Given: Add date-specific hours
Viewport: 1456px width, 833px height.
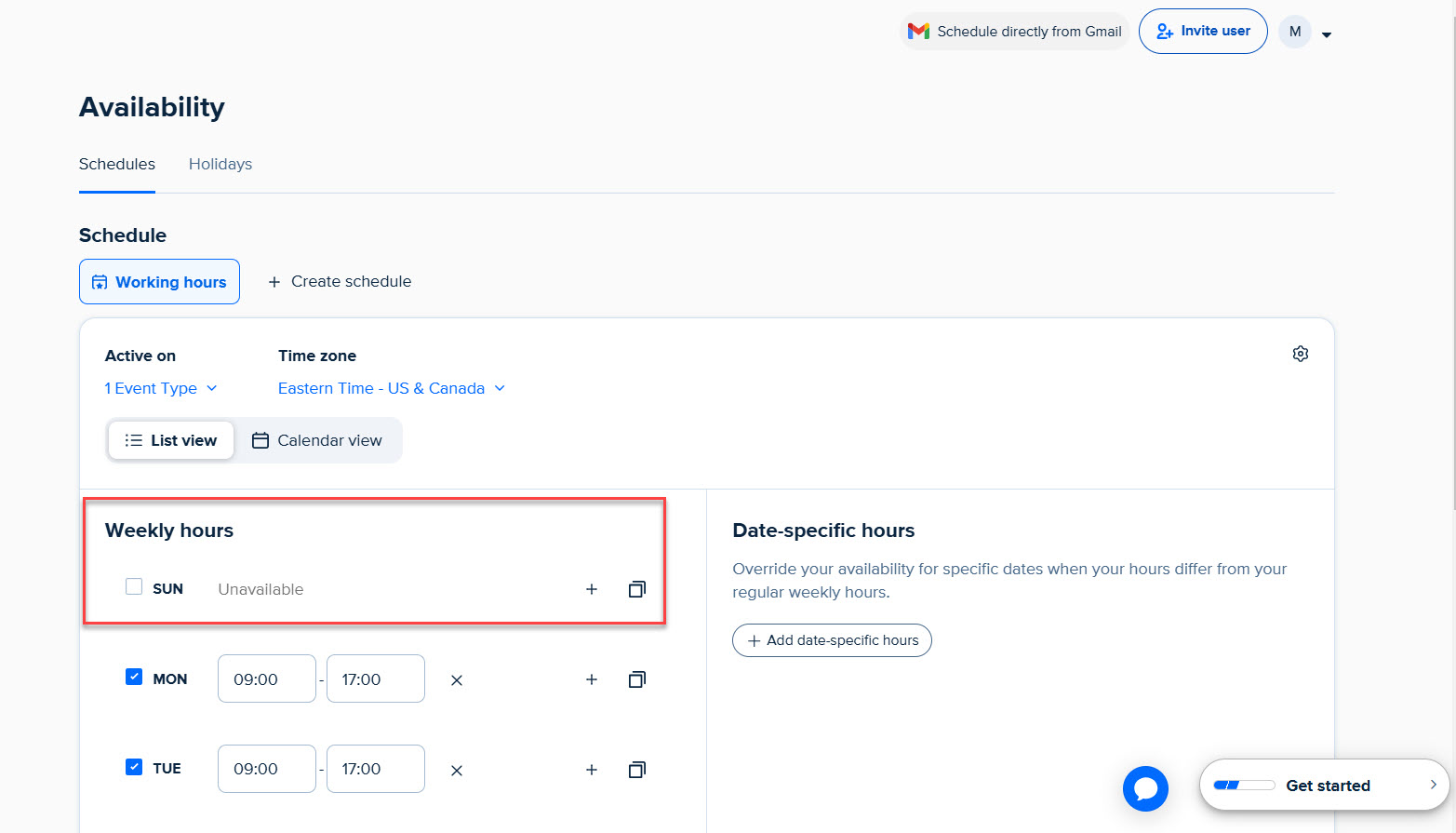Looking at the screenshot, I should (831, 640).
